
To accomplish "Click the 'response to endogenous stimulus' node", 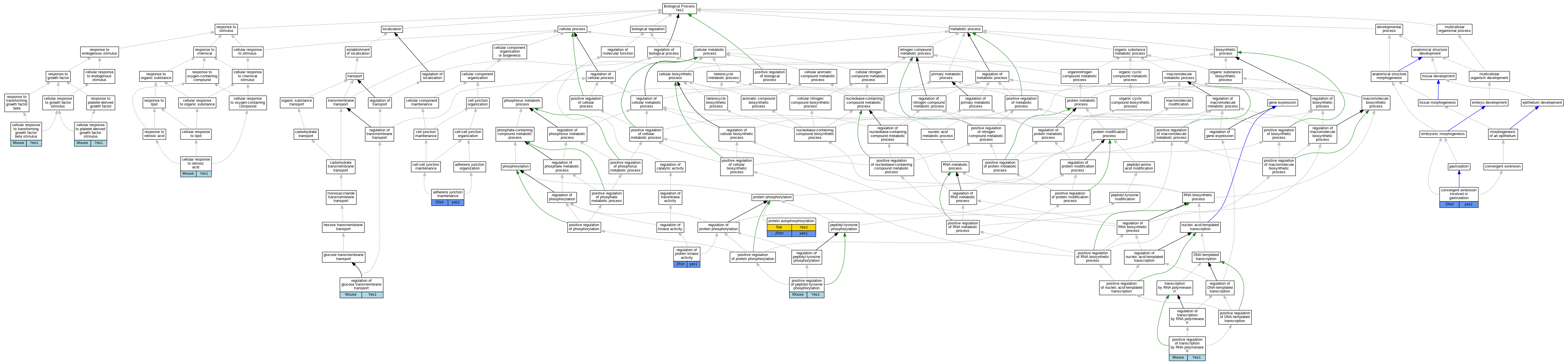I will 99,52.
